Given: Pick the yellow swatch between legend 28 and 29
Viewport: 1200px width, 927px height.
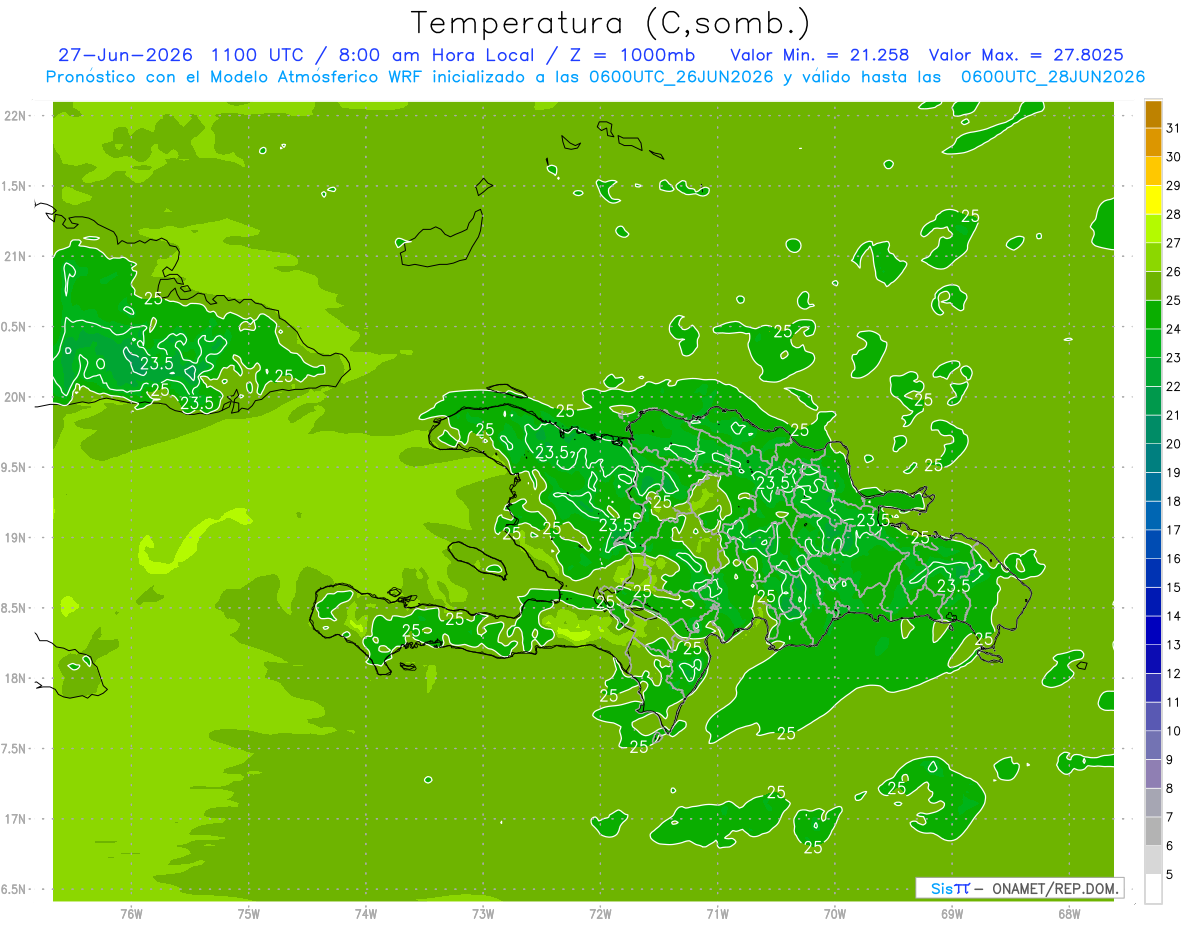Looking at the screenshot, I should pyautogui.click(x=1153, y=200).
